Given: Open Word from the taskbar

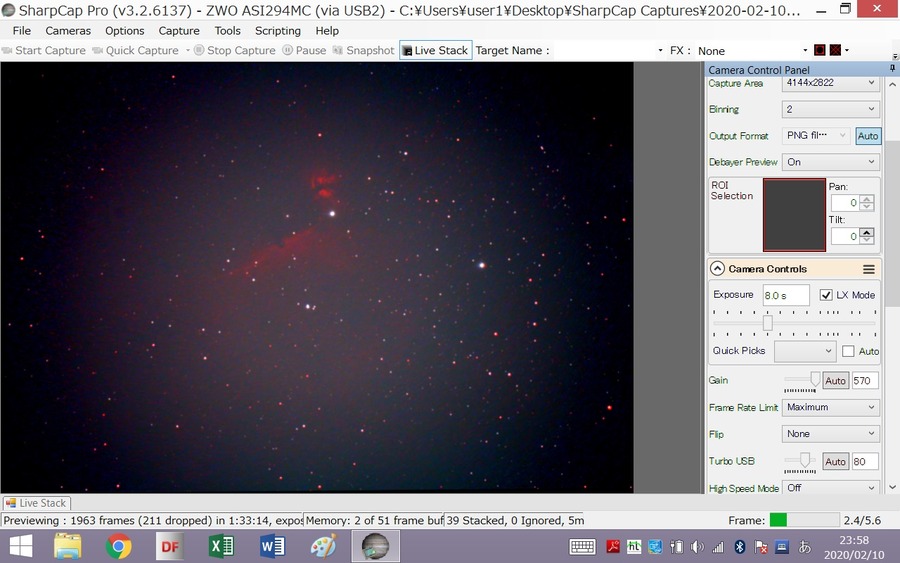Looking at the screenshot, I should (272, 546).
